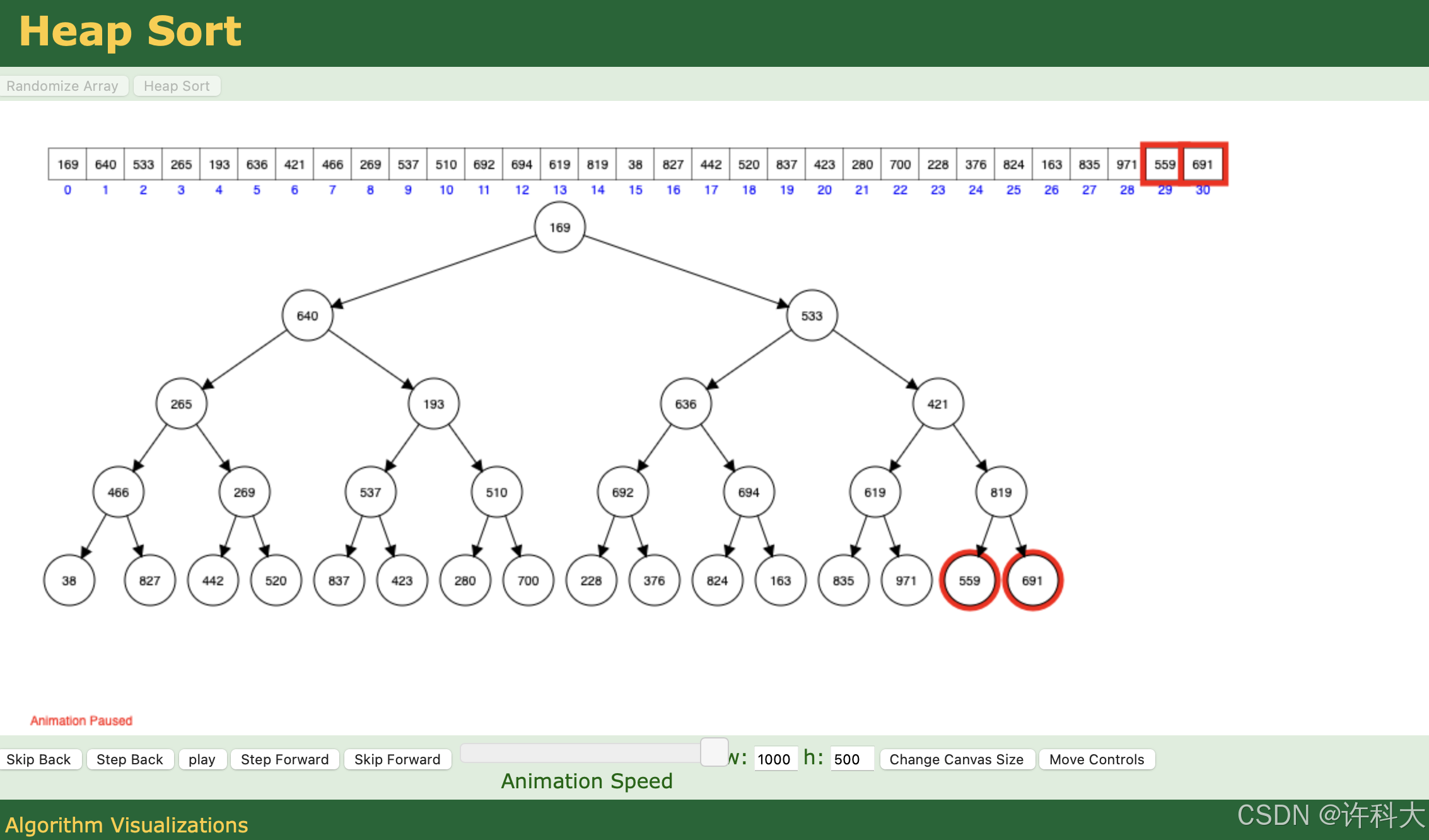
Task: Click array cell at index 29
Action: click(x=1164, y=165)
